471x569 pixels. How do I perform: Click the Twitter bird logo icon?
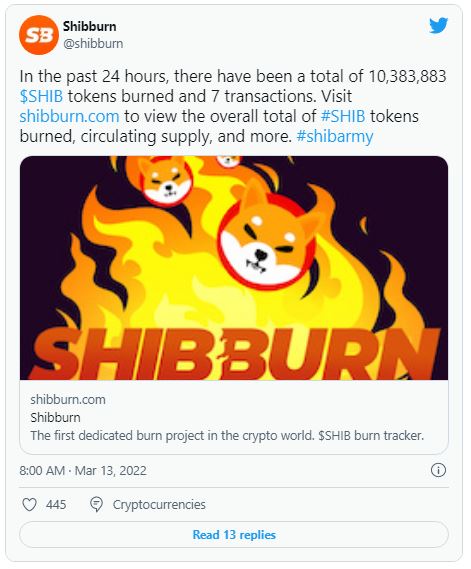pos(438,25)
